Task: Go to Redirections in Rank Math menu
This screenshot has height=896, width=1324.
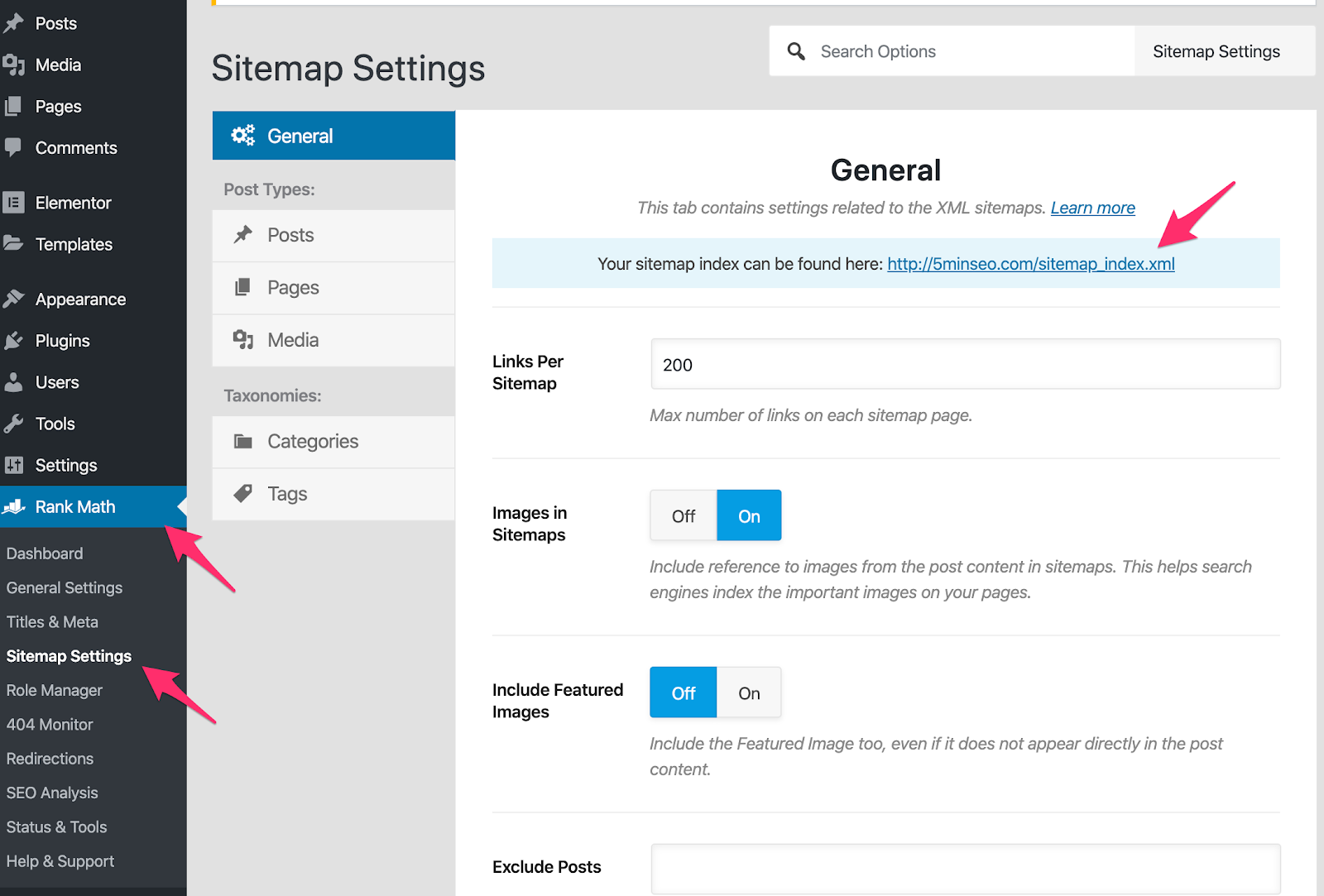Action: 50,759
